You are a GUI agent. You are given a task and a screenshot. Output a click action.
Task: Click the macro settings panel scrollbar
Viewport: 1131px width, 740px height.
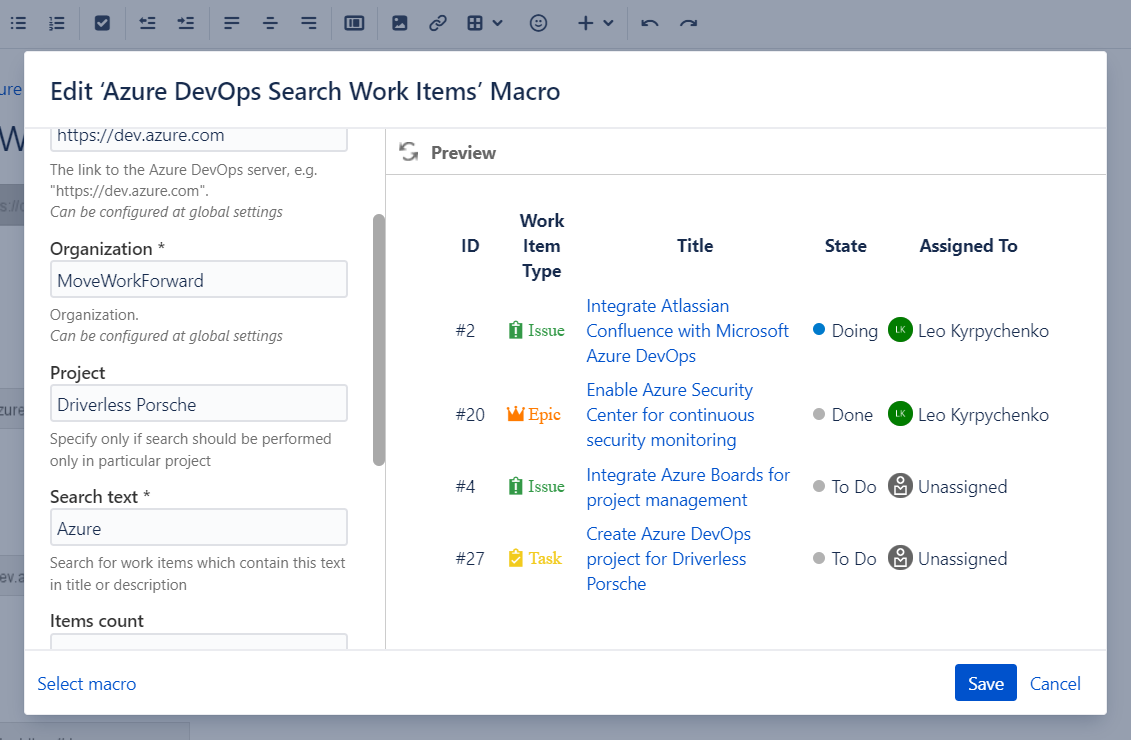[x=379, y=340]
